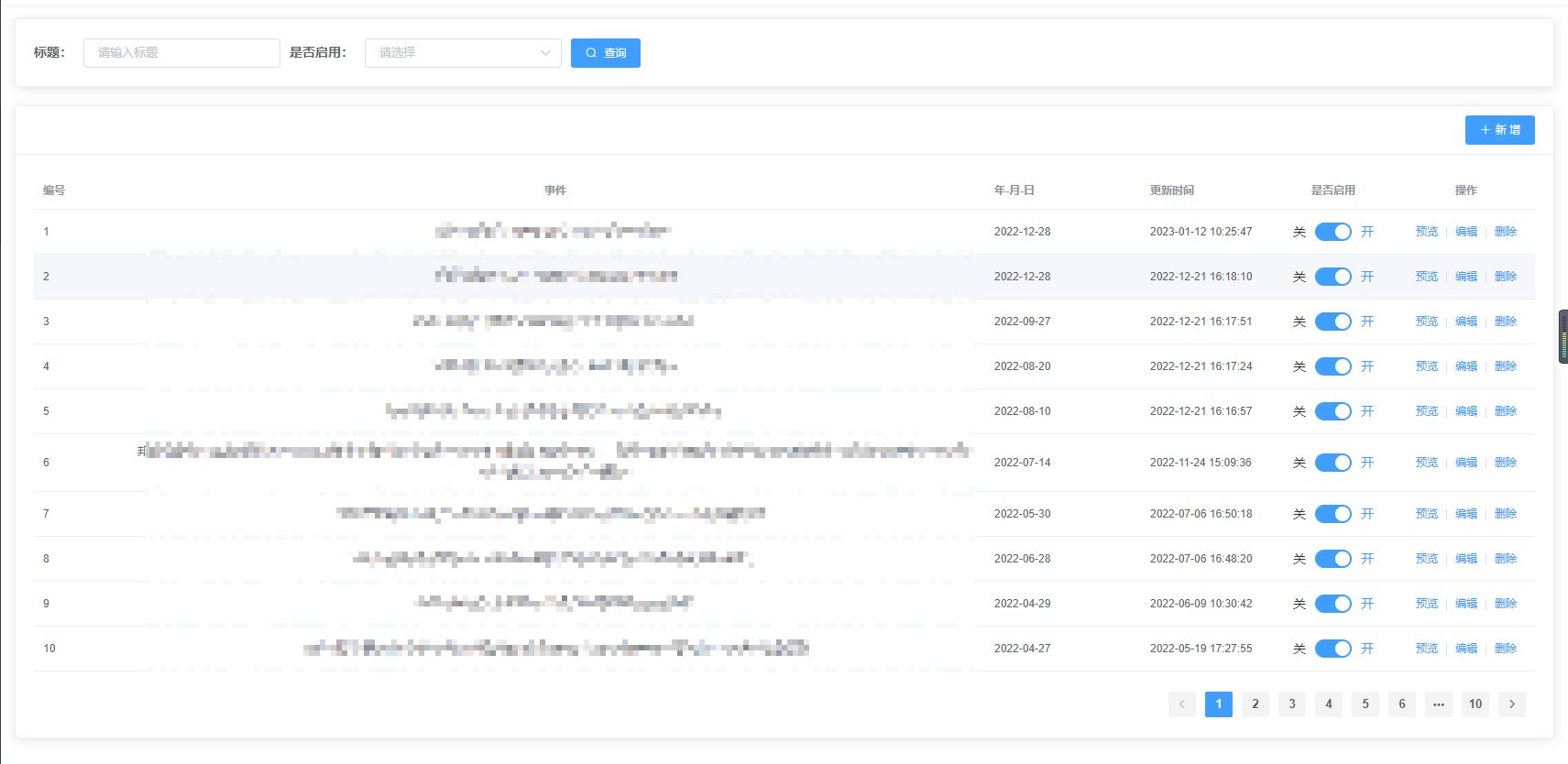Viewport: 1568px width, 764px height.
Task: Click the update time 2023-01-12 10:25:47
Action: pyautogui.click(x=1201, y=232)
